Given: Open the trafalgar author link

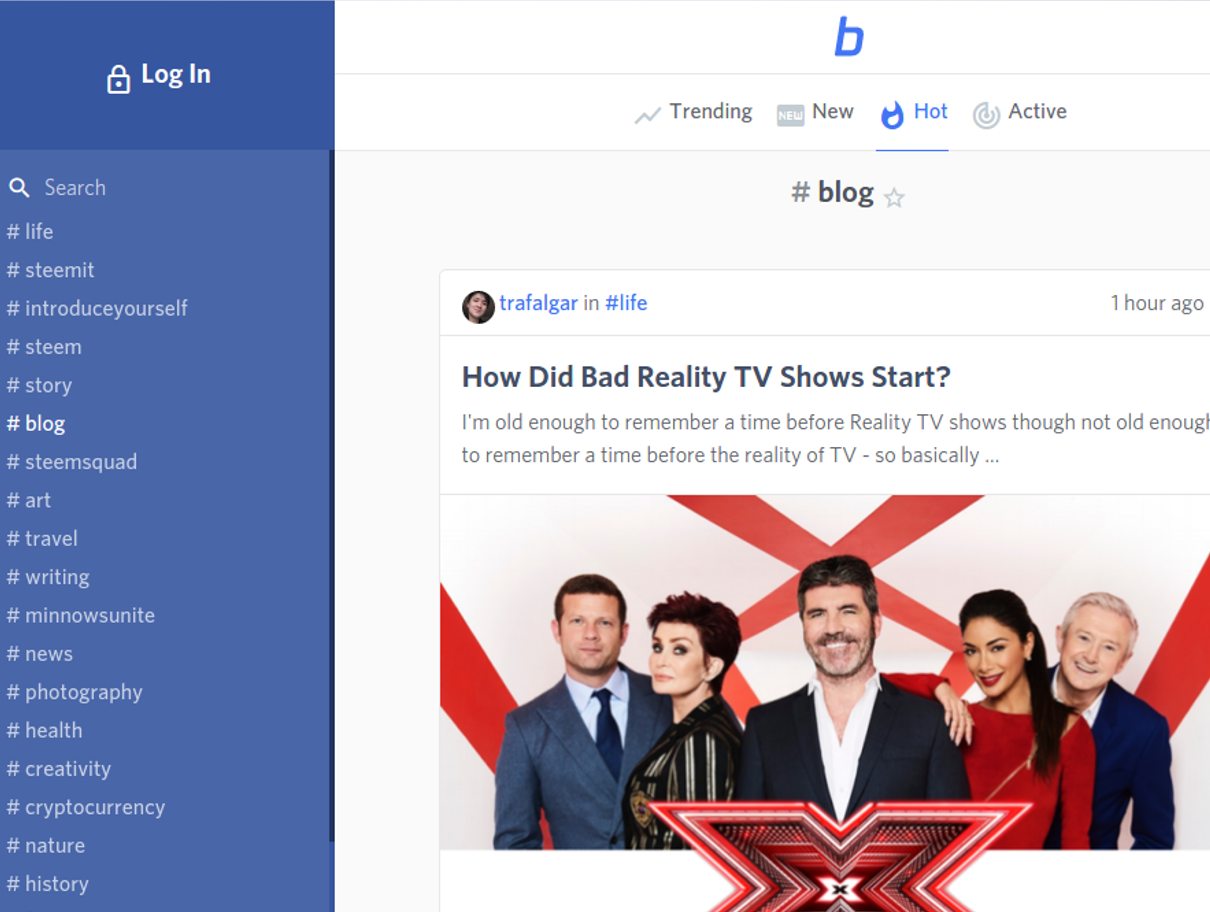Looking at the screenshot, I should [538, 303].
